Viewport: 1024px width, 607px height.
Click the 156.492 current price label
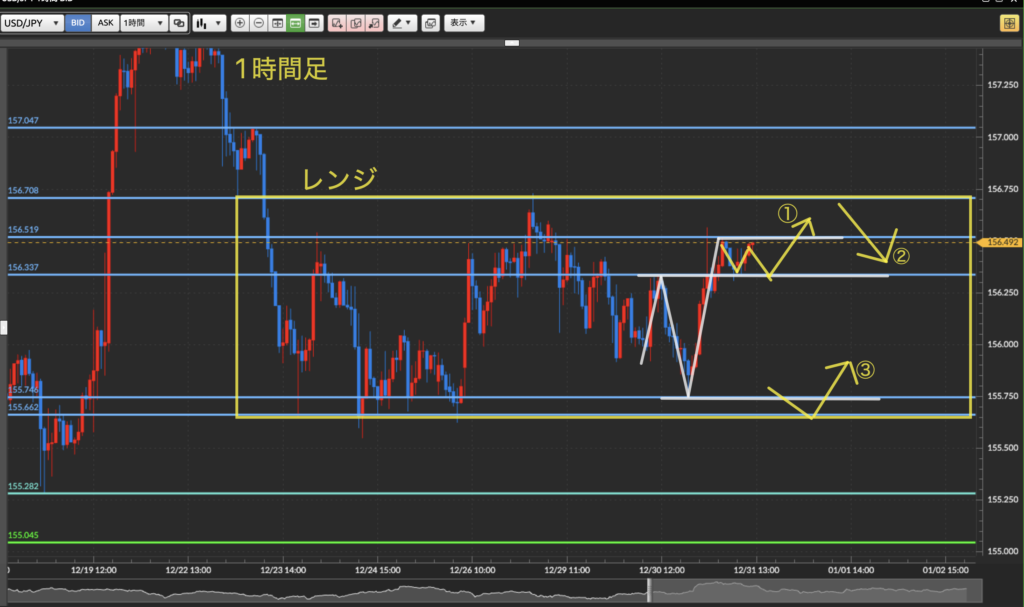[x=1001, y=242]
